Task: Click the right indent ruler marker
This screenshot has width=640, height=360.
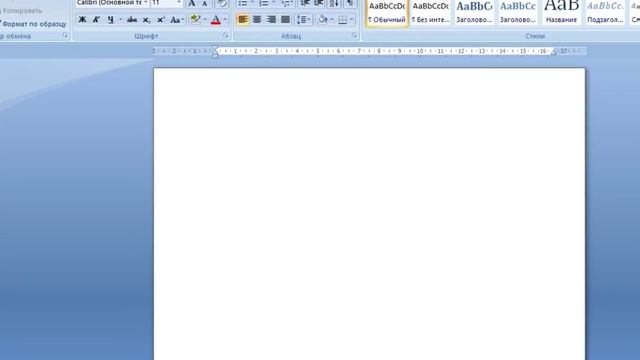Action: [554, 52]
